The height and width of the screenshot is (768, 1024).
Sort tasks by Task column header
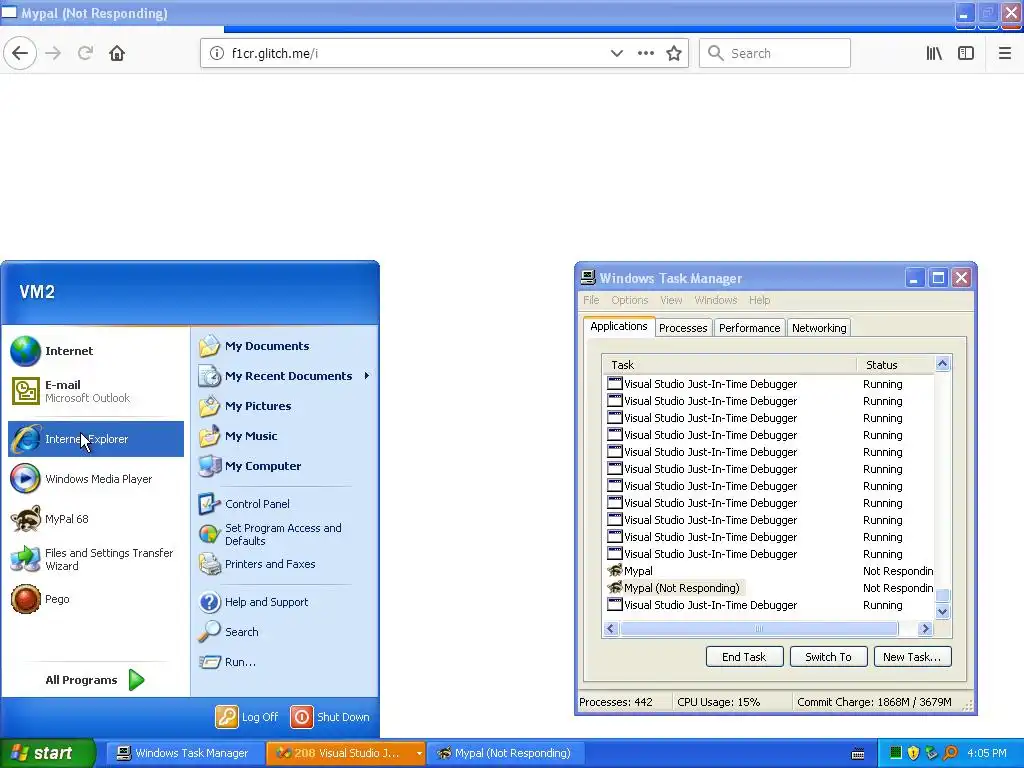click(729, 365)
